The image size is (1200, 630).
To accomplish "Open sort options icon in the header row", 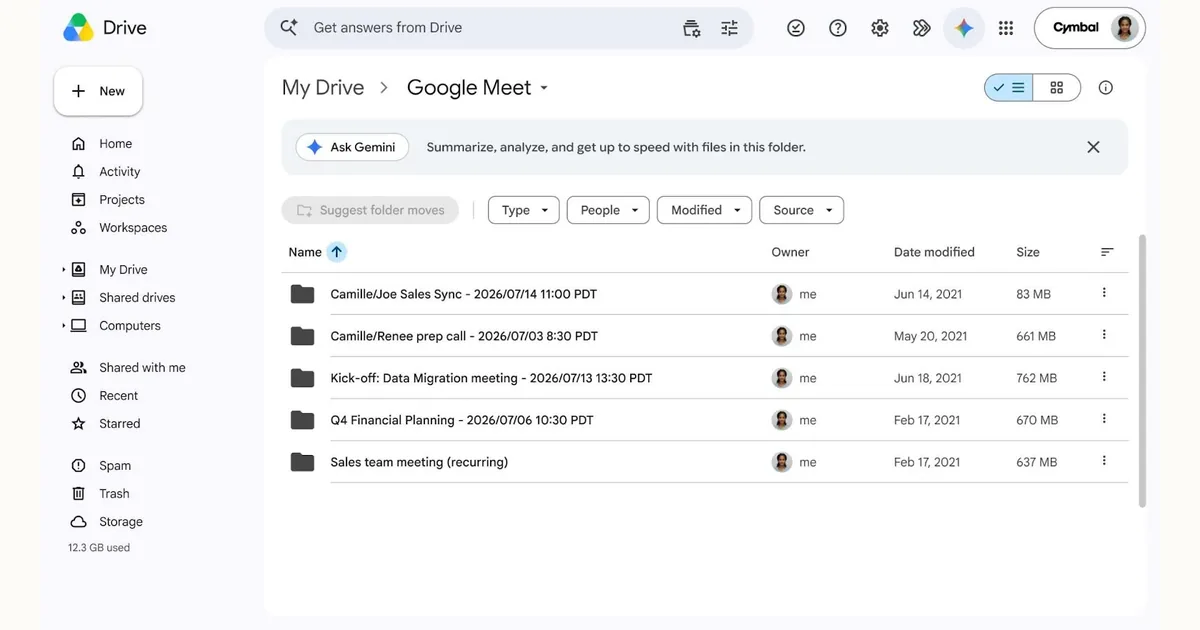I will [x=1107, y=252].
